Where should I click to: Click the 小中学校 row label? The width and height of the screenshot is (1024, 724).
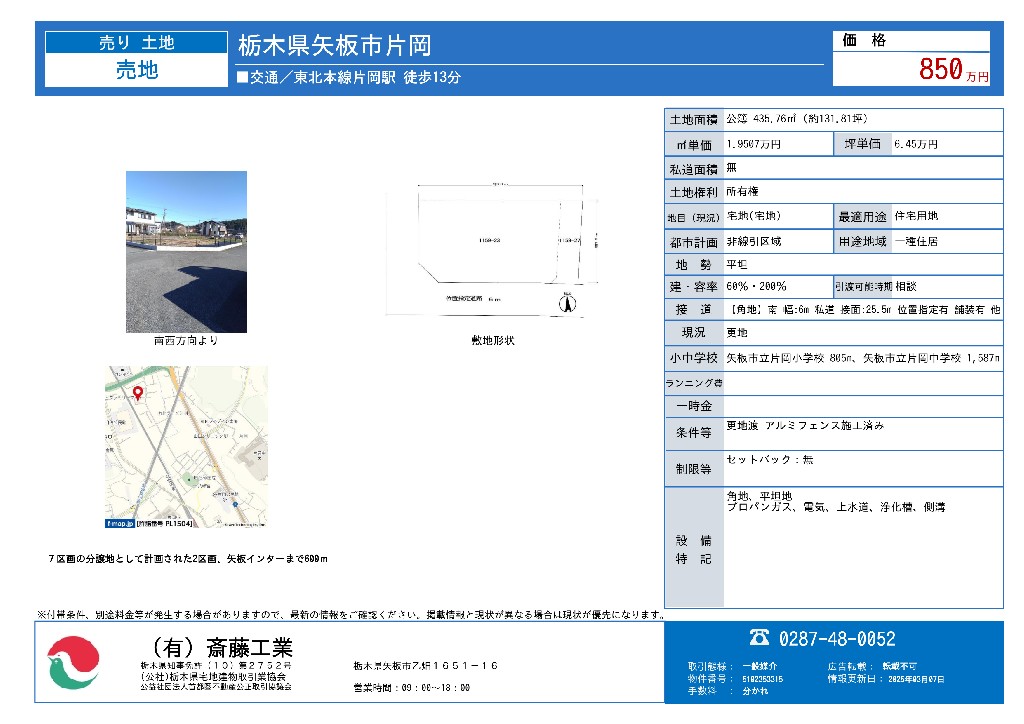pyautogui.click(x=693, y=357)
